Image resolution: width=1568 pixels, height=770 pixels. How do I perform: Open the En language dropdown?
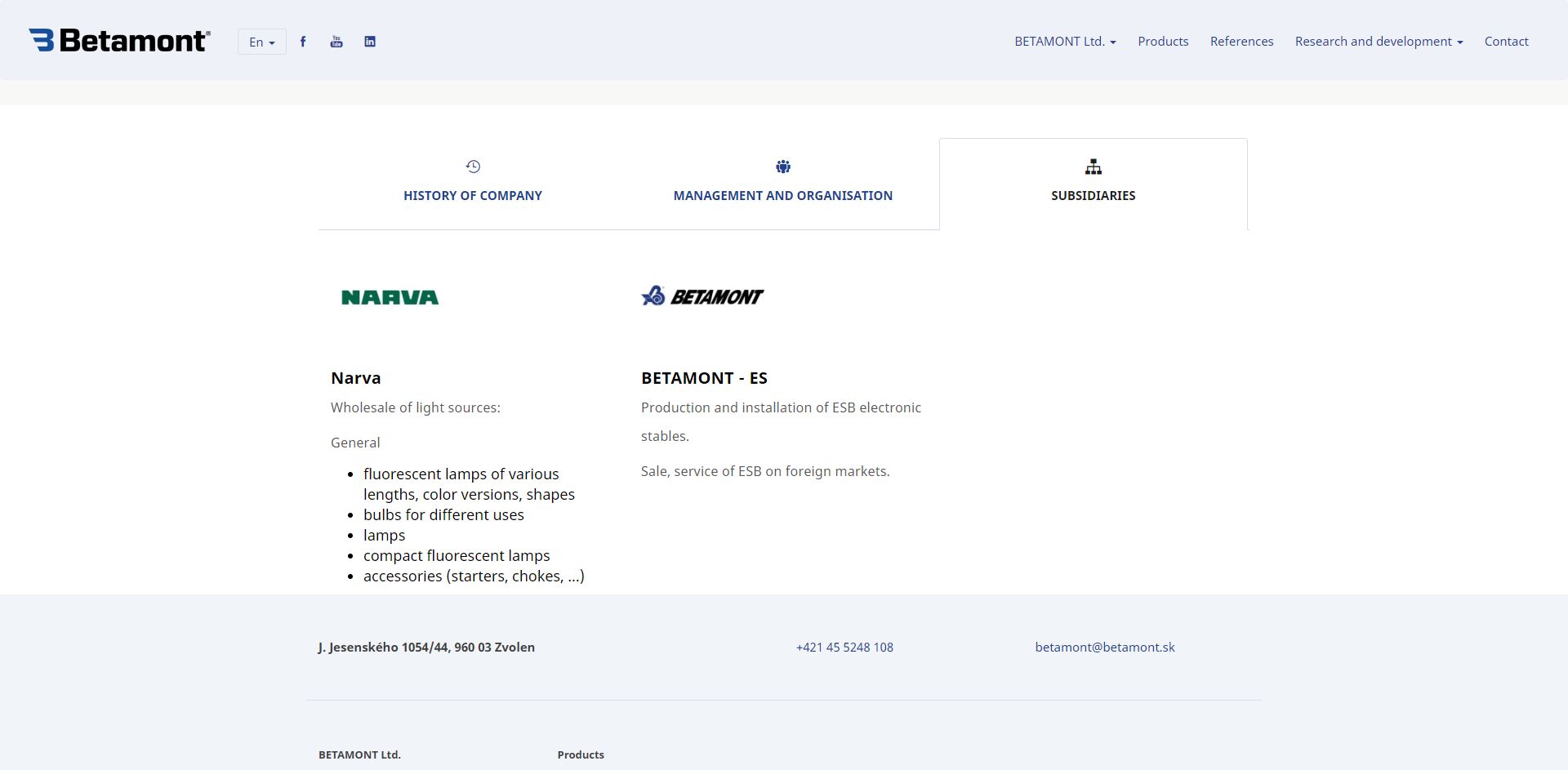(x=262, y=42)
